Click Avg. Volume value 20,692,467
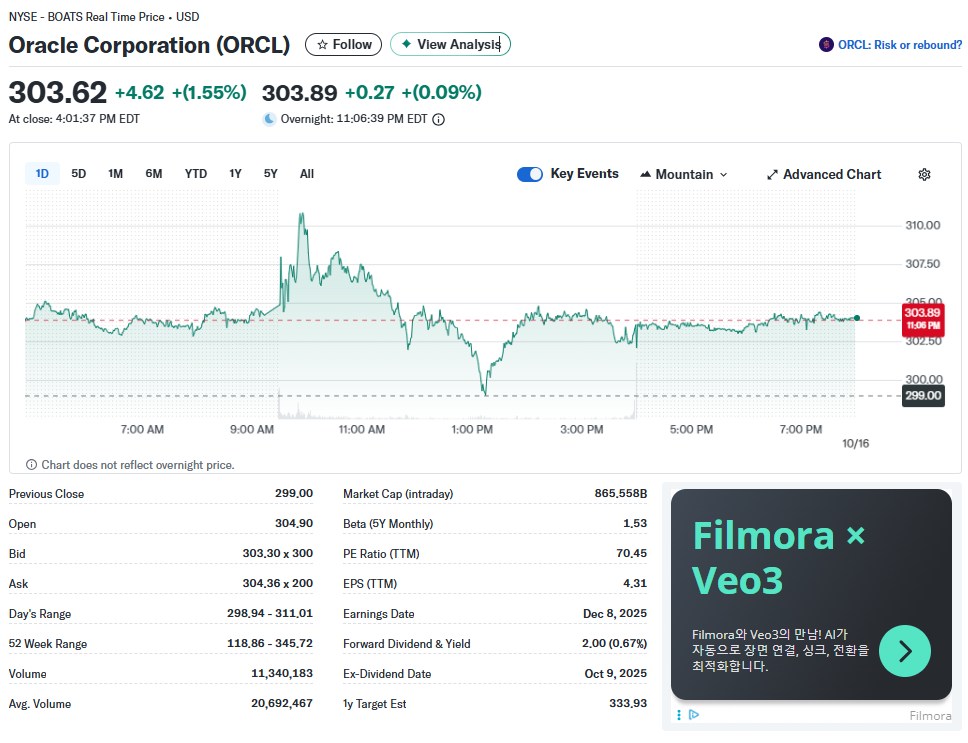This screenshot has width=968, height=743. pos(282,703)
